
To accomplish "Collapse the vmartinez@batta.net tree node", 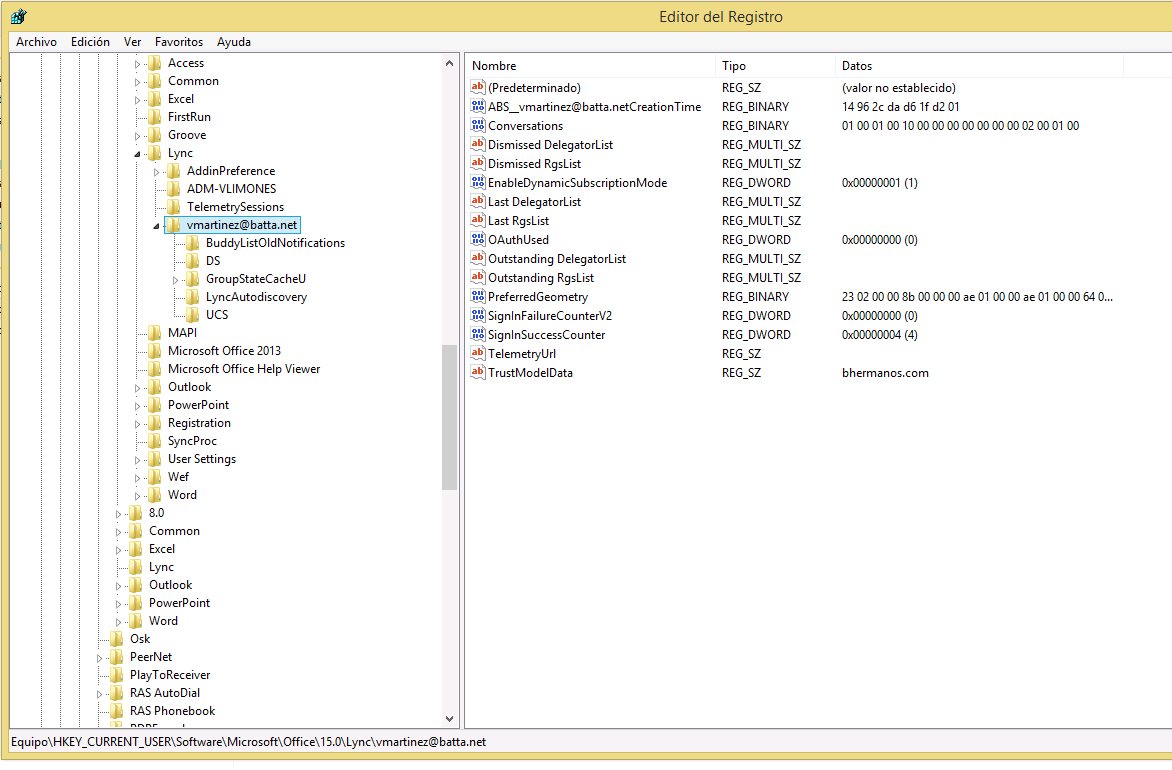I will point(156,226).
